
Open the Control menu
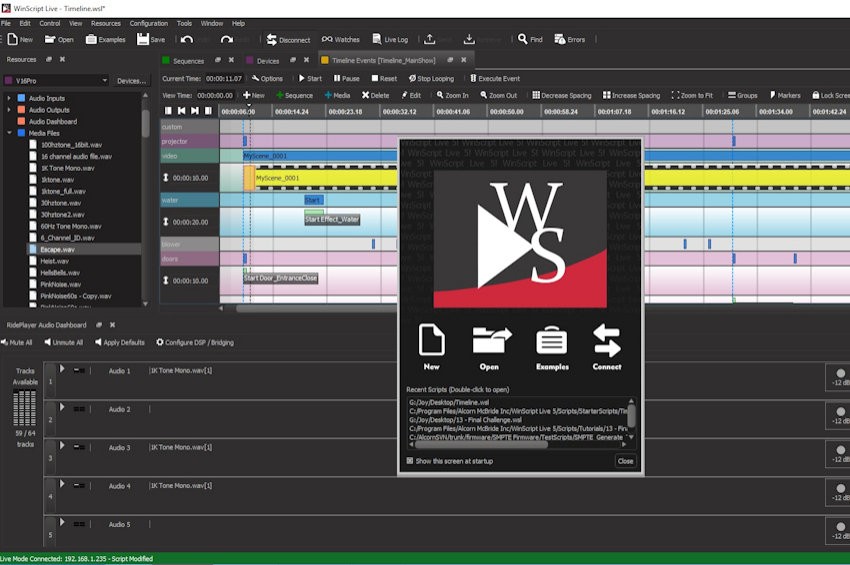pos(49,23)
